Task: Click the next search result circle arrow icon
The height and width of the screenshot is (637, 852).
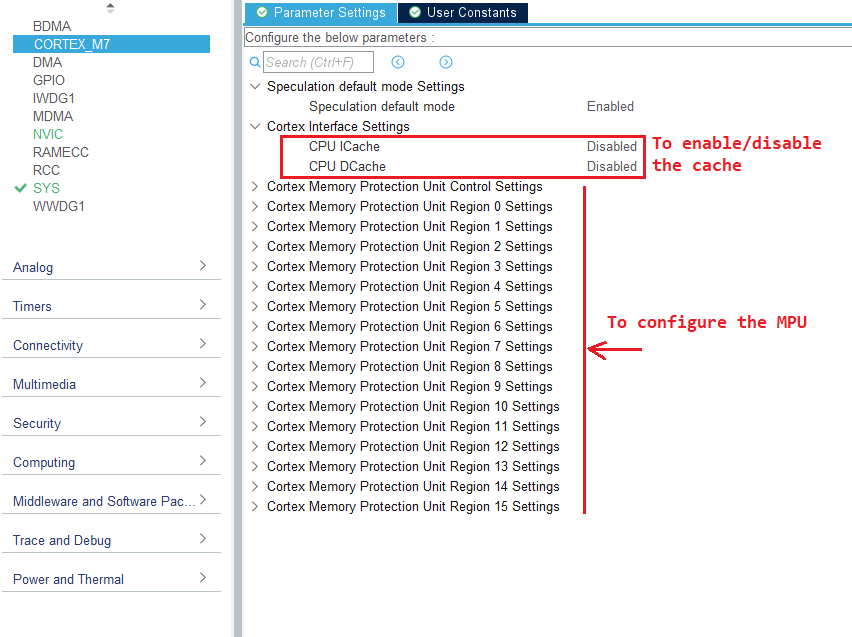Action: click(x=445, y=62)
